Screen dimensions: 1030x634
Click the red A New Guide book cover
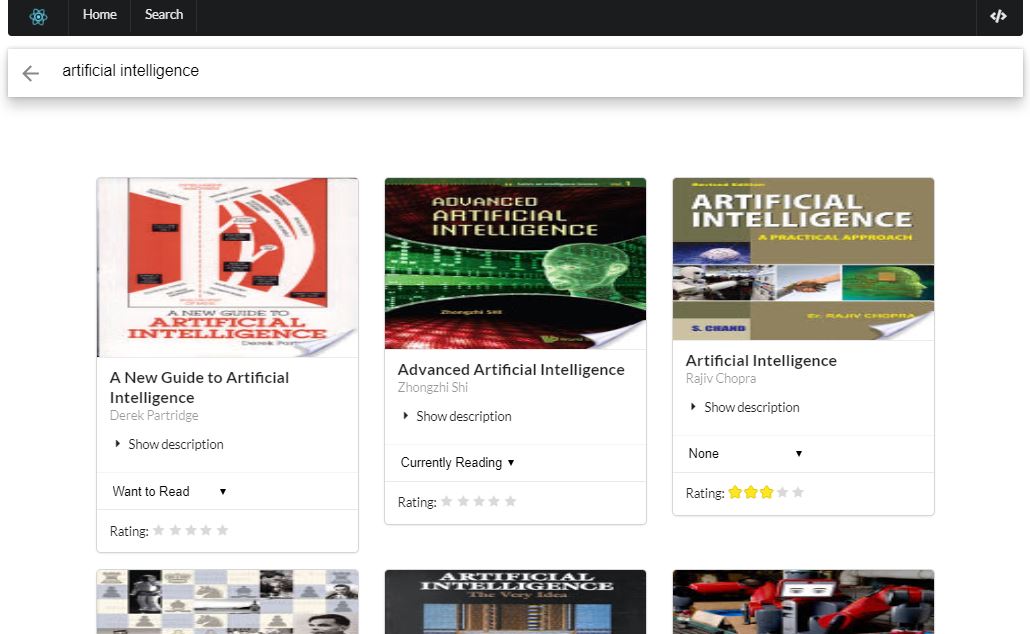(227, 267)
